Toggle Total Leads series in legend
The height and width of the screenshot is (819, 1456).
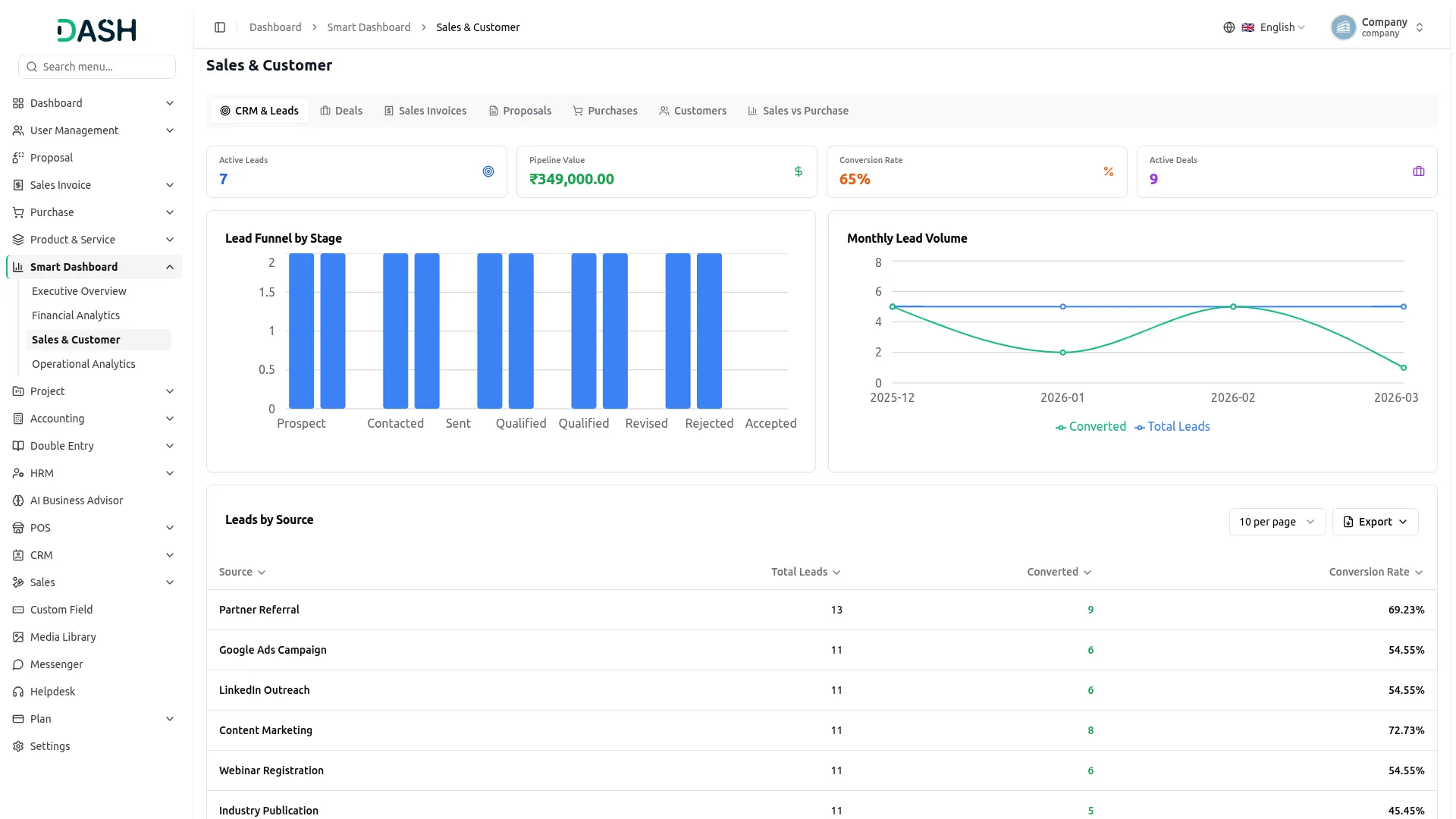[1172, 427]
